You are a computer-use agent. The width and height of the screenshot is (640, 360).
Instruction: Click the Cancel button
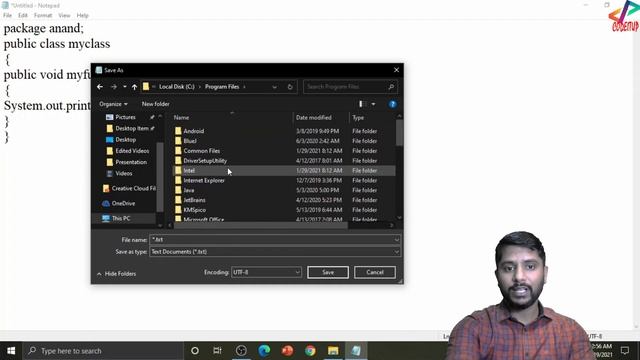coord(375,272)
